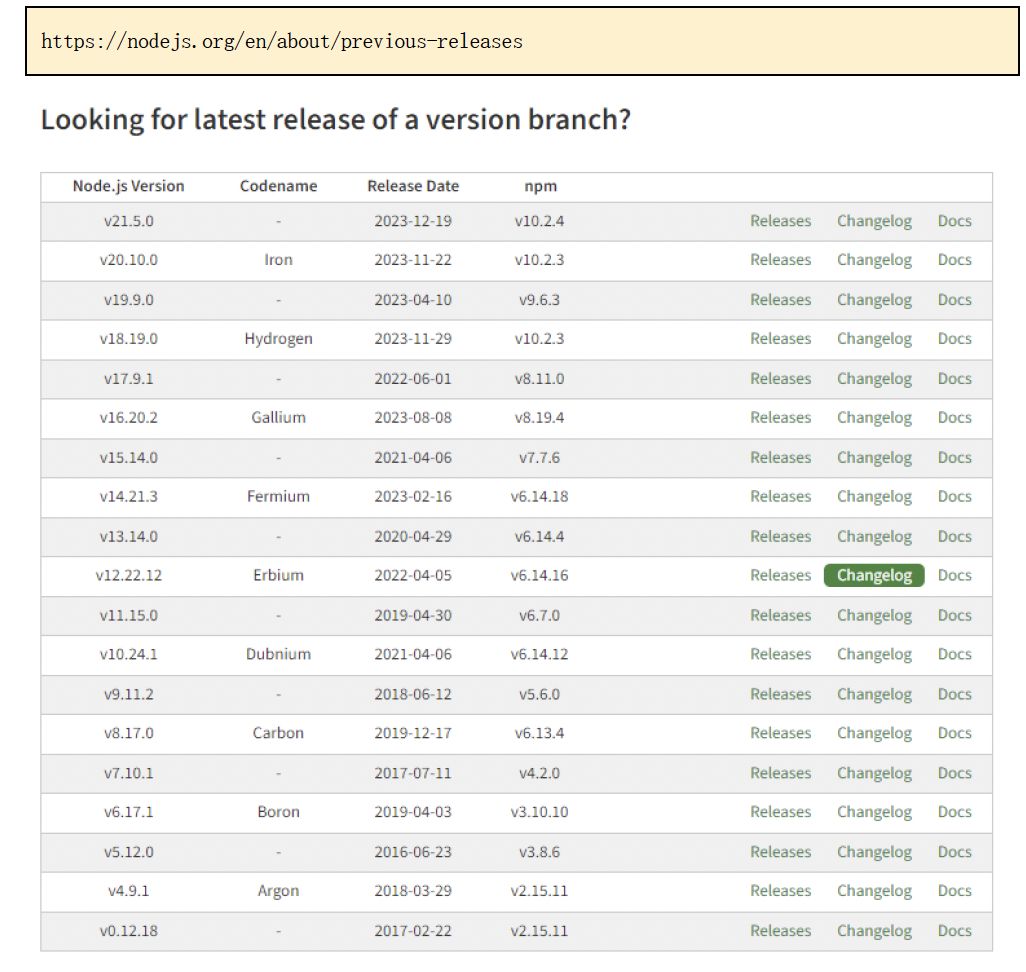Open Releases for v16.20.2 Gallium
The height and width of the screenshot is (972, 1026).
pos(780,418)
